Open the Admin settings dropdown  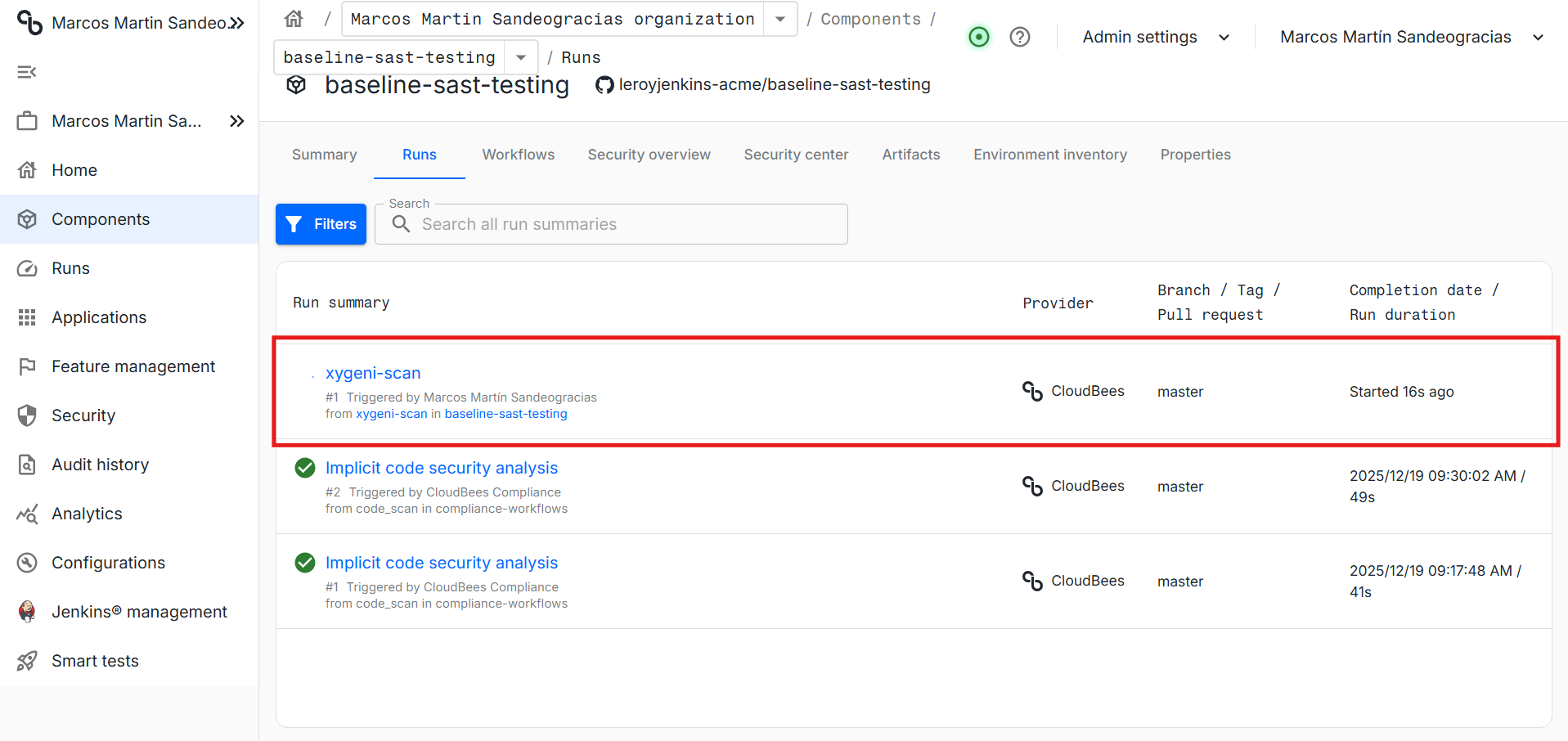point(1155,37)
